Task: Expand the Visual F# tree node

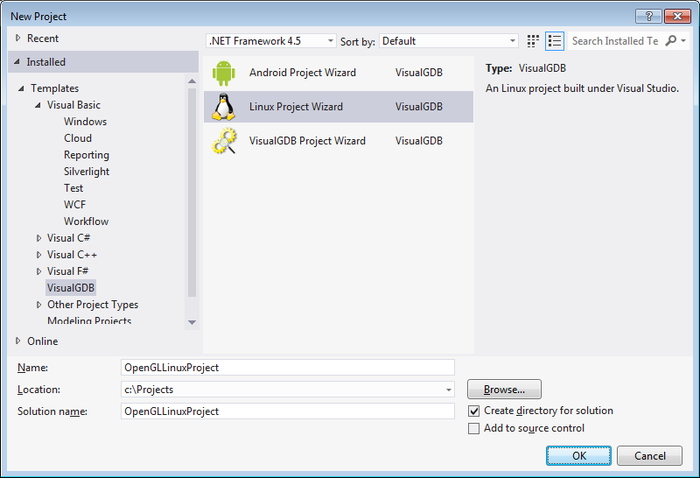Action: click(x=39, y=271)
